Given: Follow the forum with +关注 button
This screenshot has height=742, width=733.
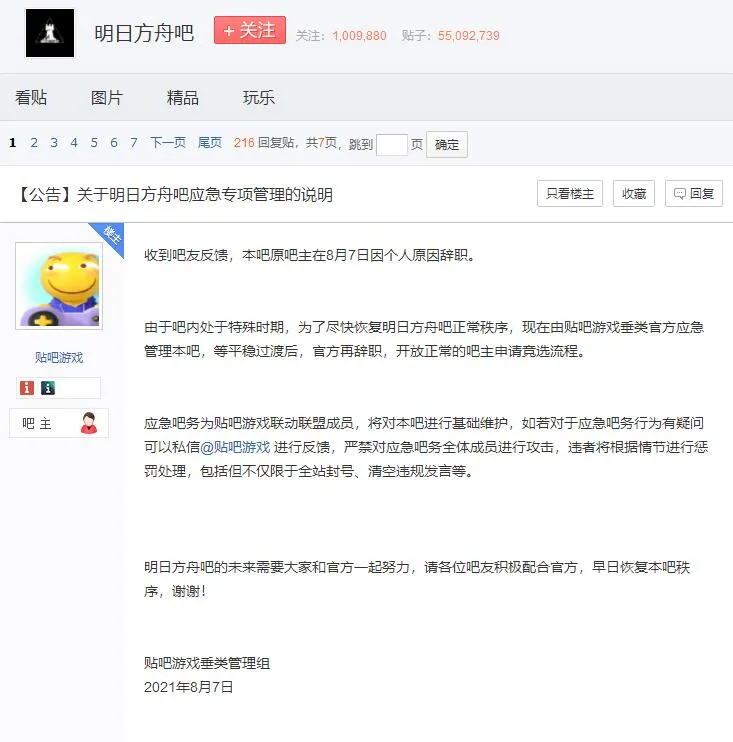Looking at the screenshot, I should click(250, 30).
